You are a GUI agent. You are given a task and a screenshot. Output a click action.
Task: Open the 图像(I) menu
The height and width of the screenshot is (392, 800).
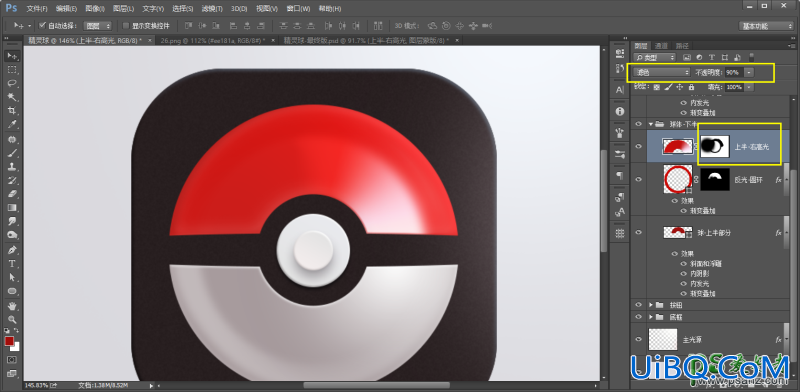tap(95, 9)
